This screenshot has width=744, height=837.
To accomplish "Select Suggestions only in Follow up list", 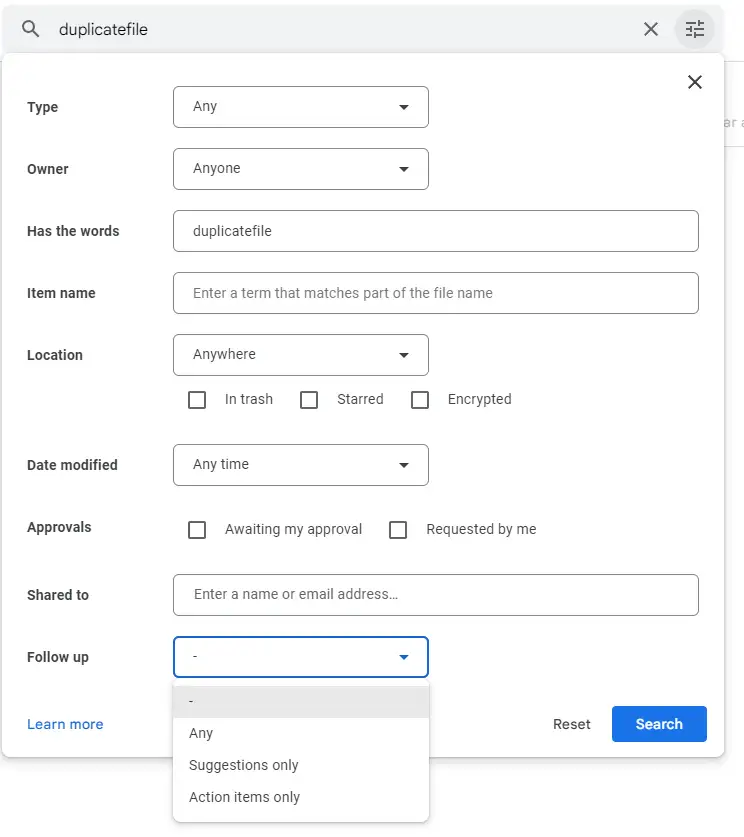I will (242, 765).
